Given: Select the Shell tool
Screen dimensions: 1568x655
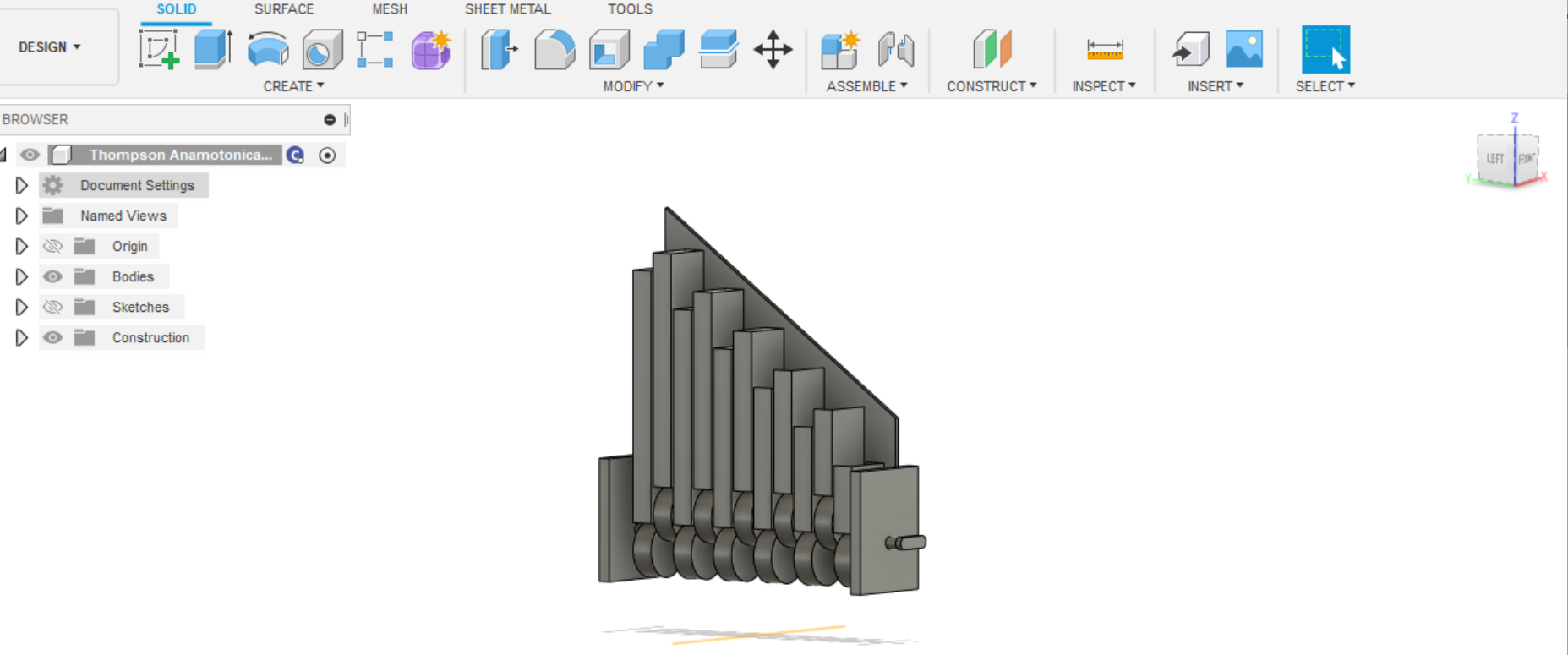Looking at the screenshot, I should tap(609, 49).
